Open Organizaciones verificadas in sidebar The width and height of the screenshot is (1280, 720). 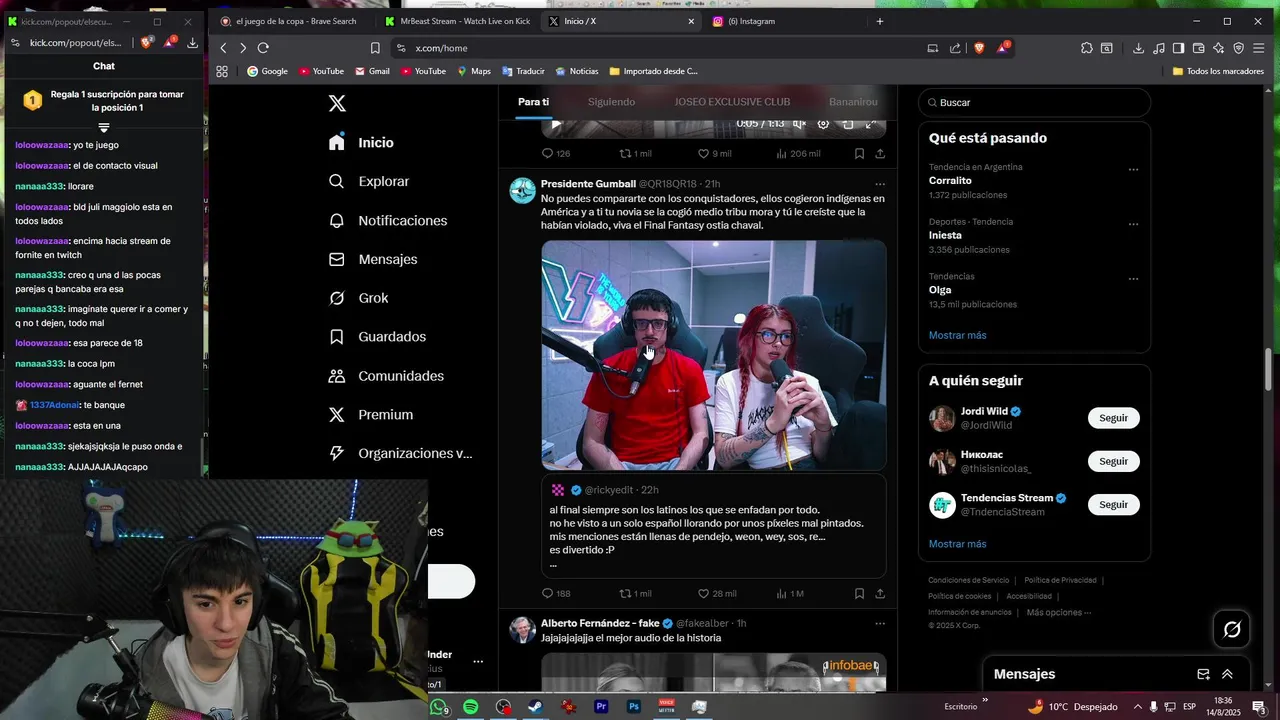[x=400, y=454]
